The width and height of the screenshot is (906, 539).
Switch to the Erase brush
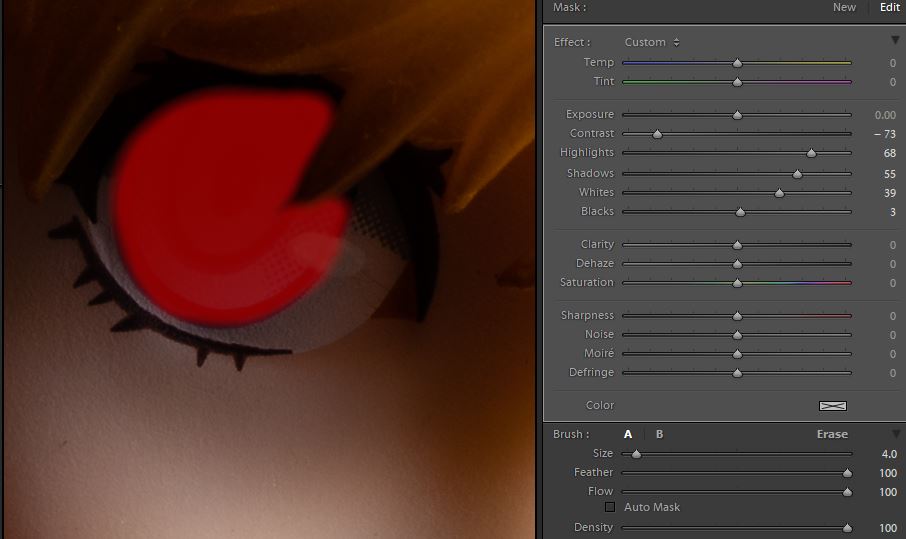pyautogui.click(x=832, y=434)
